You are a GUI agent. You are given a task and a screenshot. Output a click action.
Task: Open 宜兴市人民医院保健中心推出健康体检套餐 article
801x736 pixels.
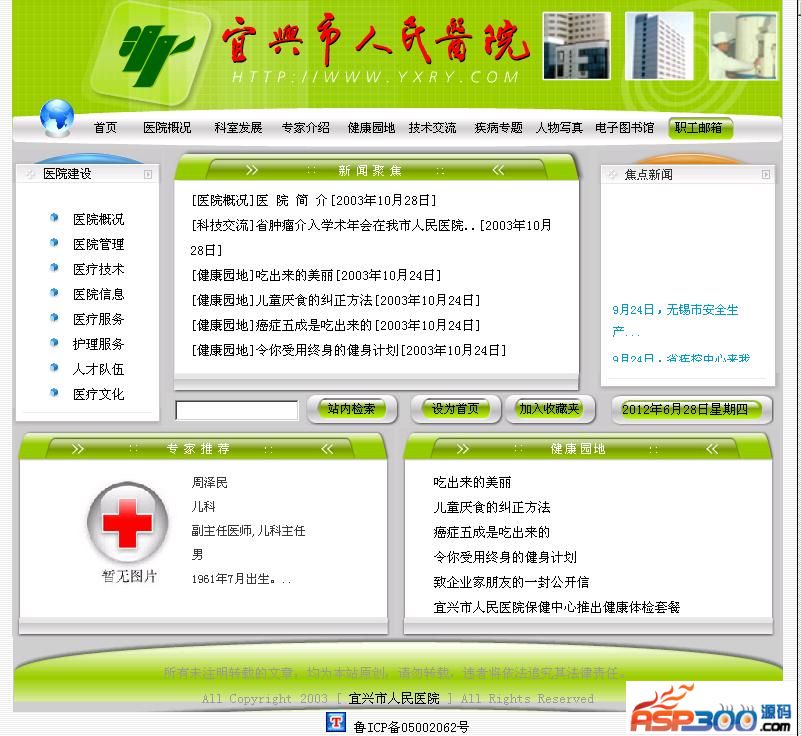556,607
